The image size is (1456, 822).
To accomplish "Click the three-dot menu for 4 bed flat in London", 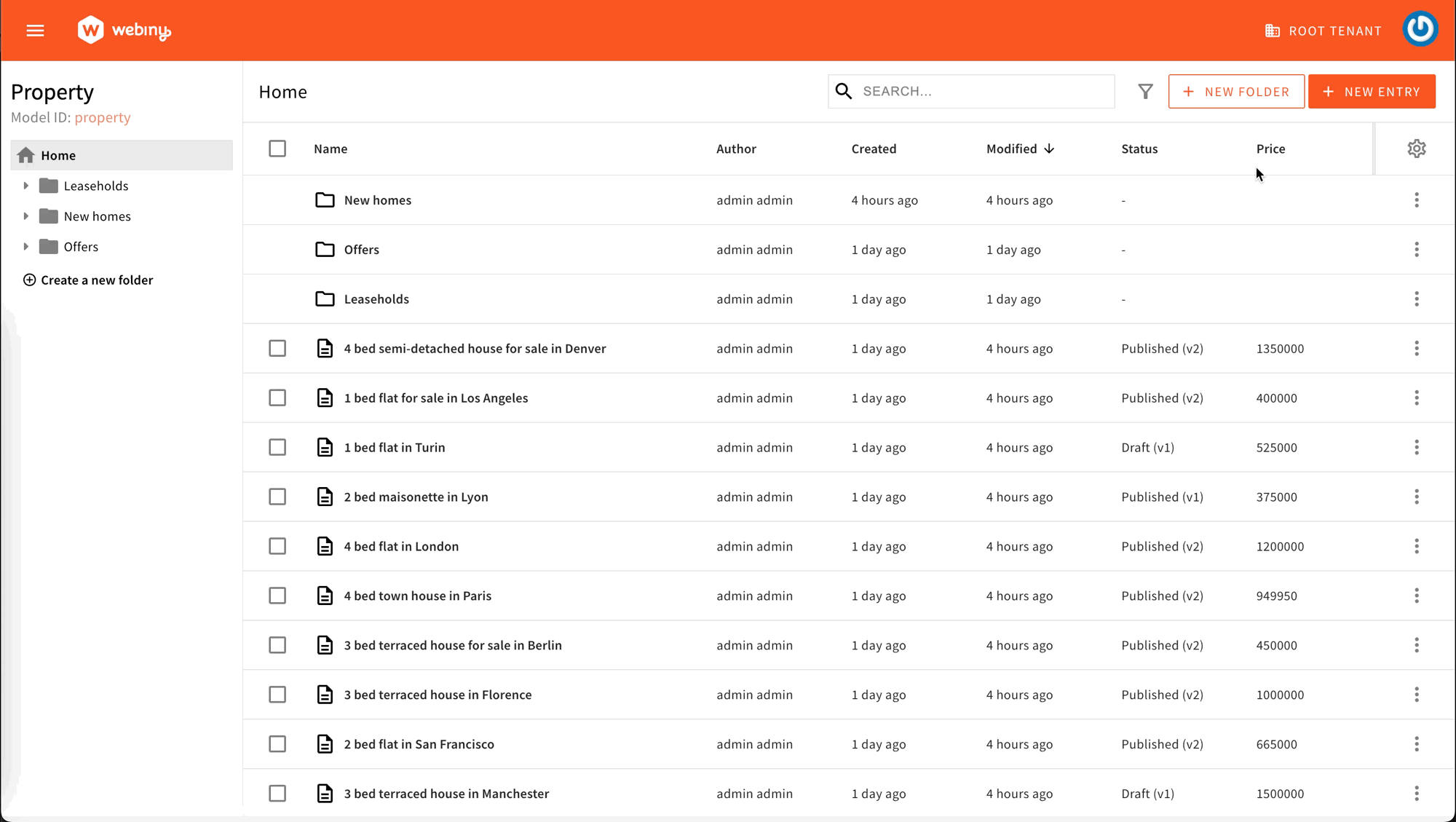I will [x=1417, y=546].
